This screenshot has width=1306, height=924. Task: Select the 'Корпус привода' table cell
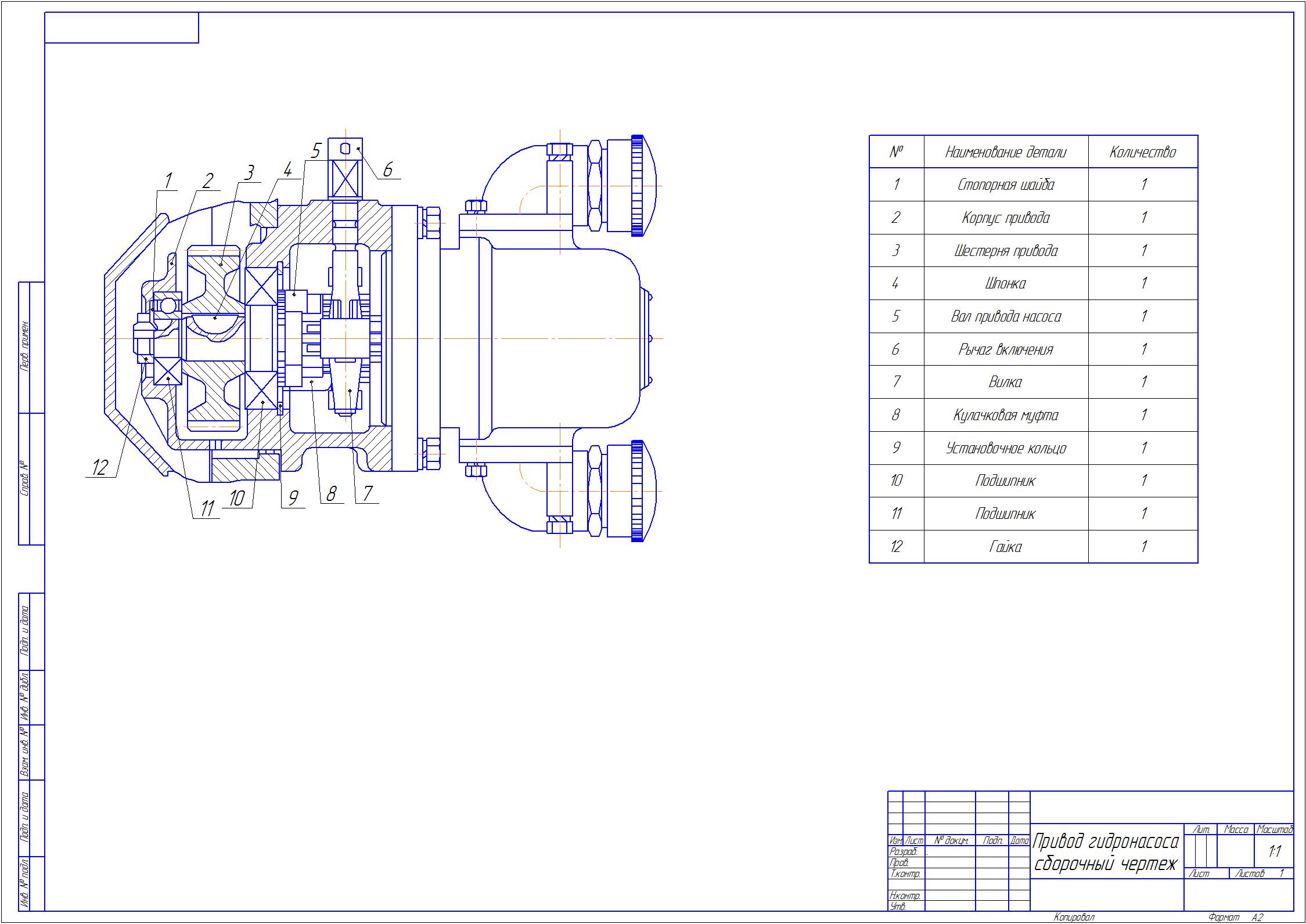tap(1005, 218)
